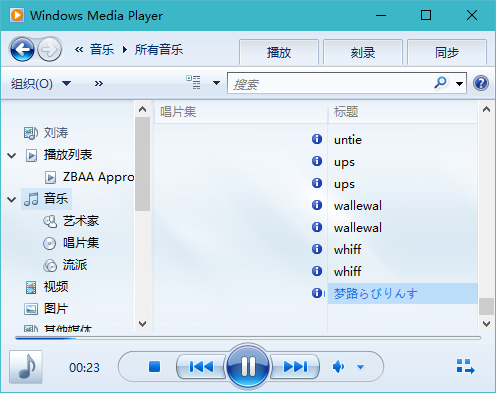Stop playback with the square stop button
The height and width of the screenshot is (393, 496).
[x=154, y=367]
